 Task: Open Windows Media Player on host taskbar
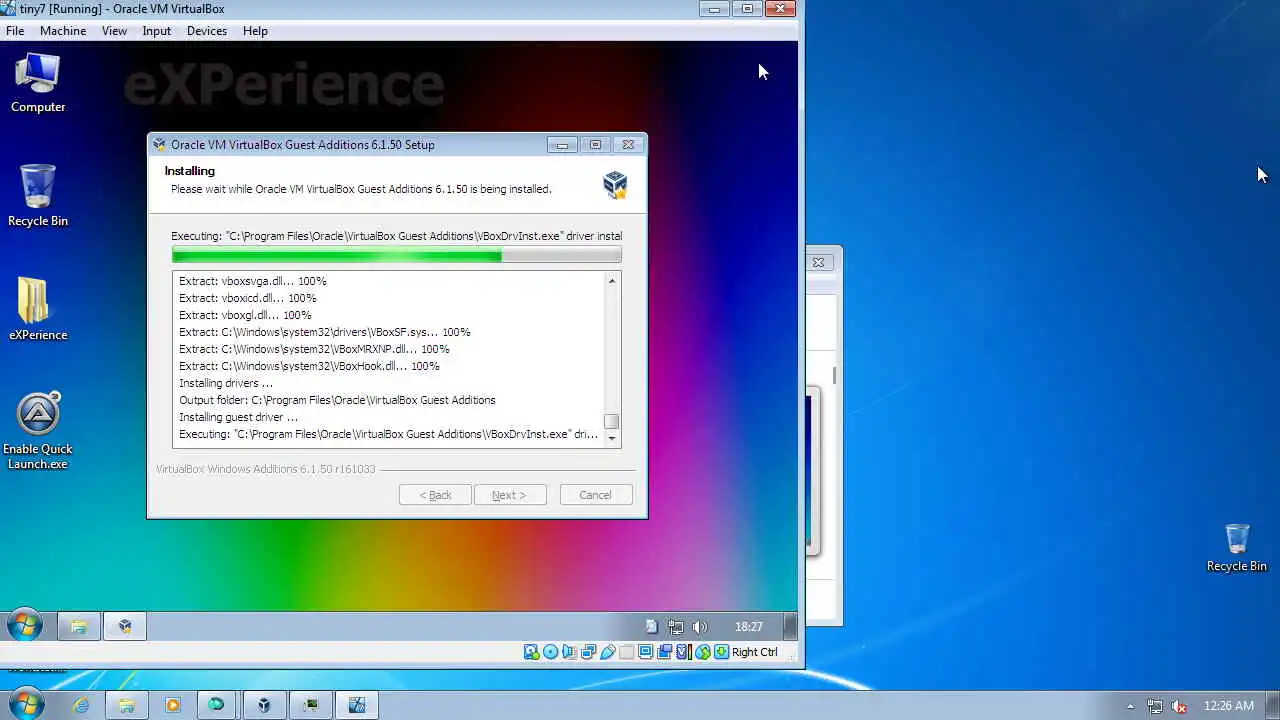click(x=172, y=705)
